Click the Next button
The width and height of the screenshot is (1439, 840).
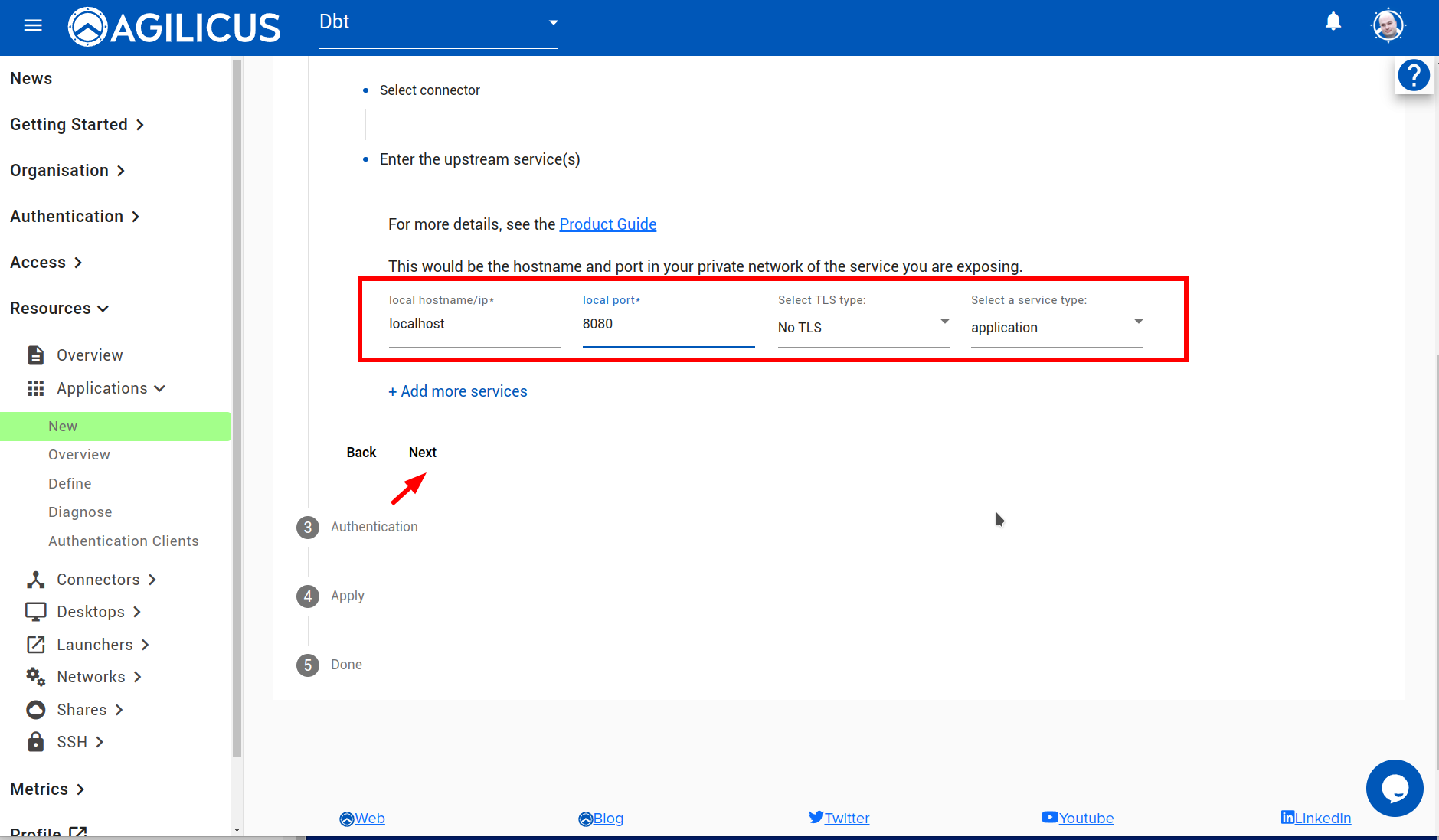click(422, 452)
